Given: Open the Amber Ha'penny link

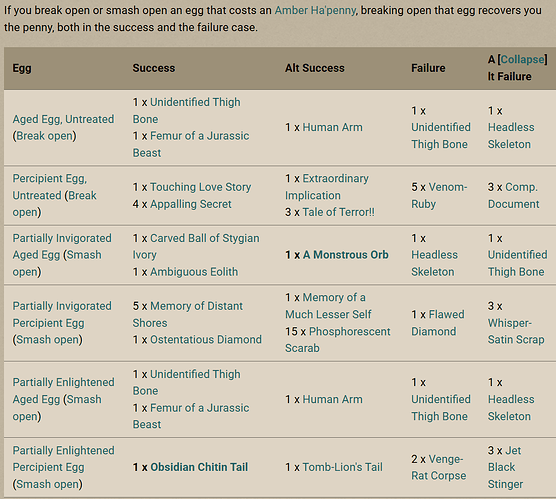Looking at the screenshot, I should 315,10.
